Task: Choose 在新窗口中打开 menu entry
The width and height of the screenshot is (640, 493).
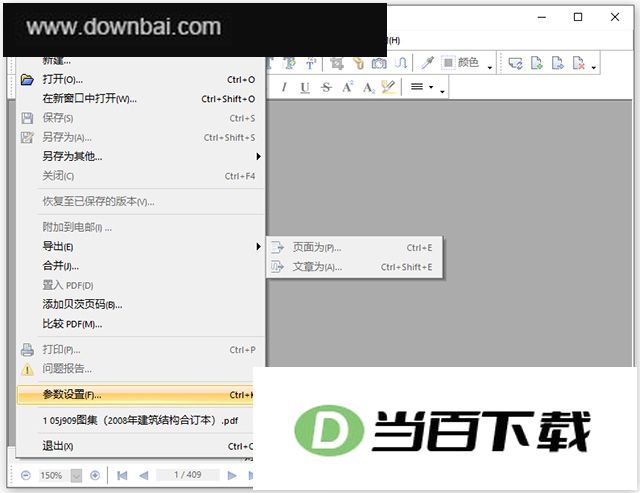Action: [x=141, y=99]
